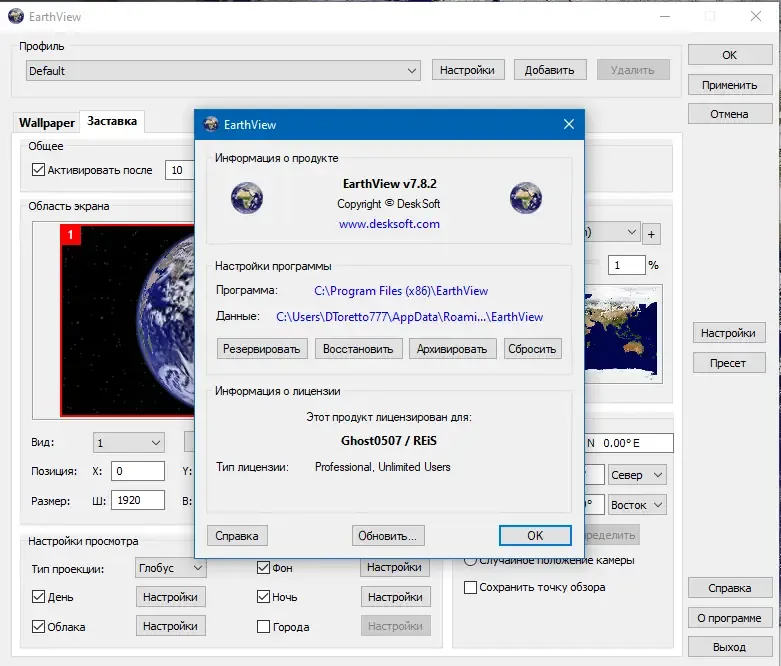Image resolution: width=781 pixels, height=666 pixels.
Task: Click the 'О программе' button
Action: (730, 618)
